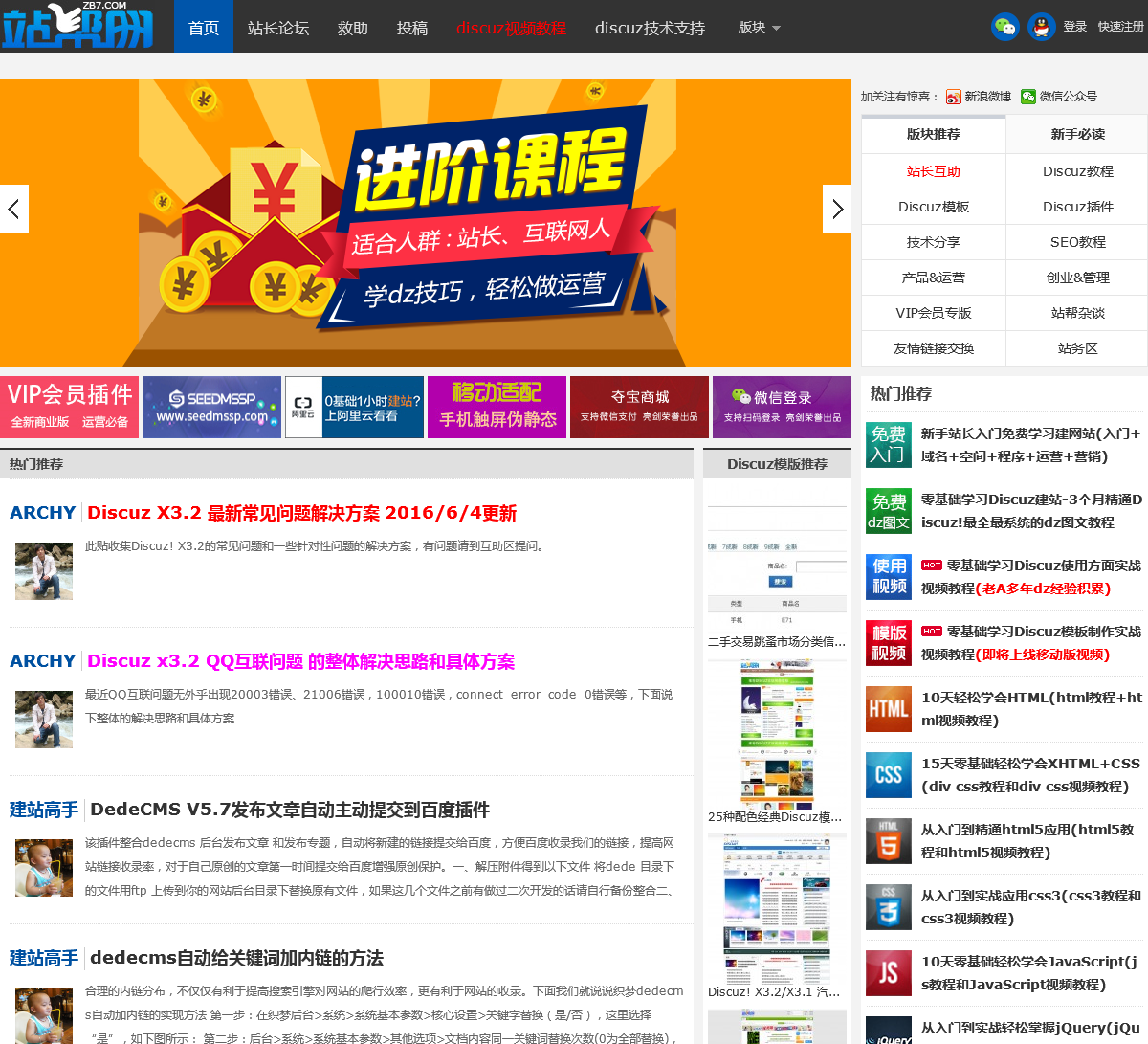Open the CSS course icon
The height and width of the screenshot is (1044, 1148).
point(888,775)
